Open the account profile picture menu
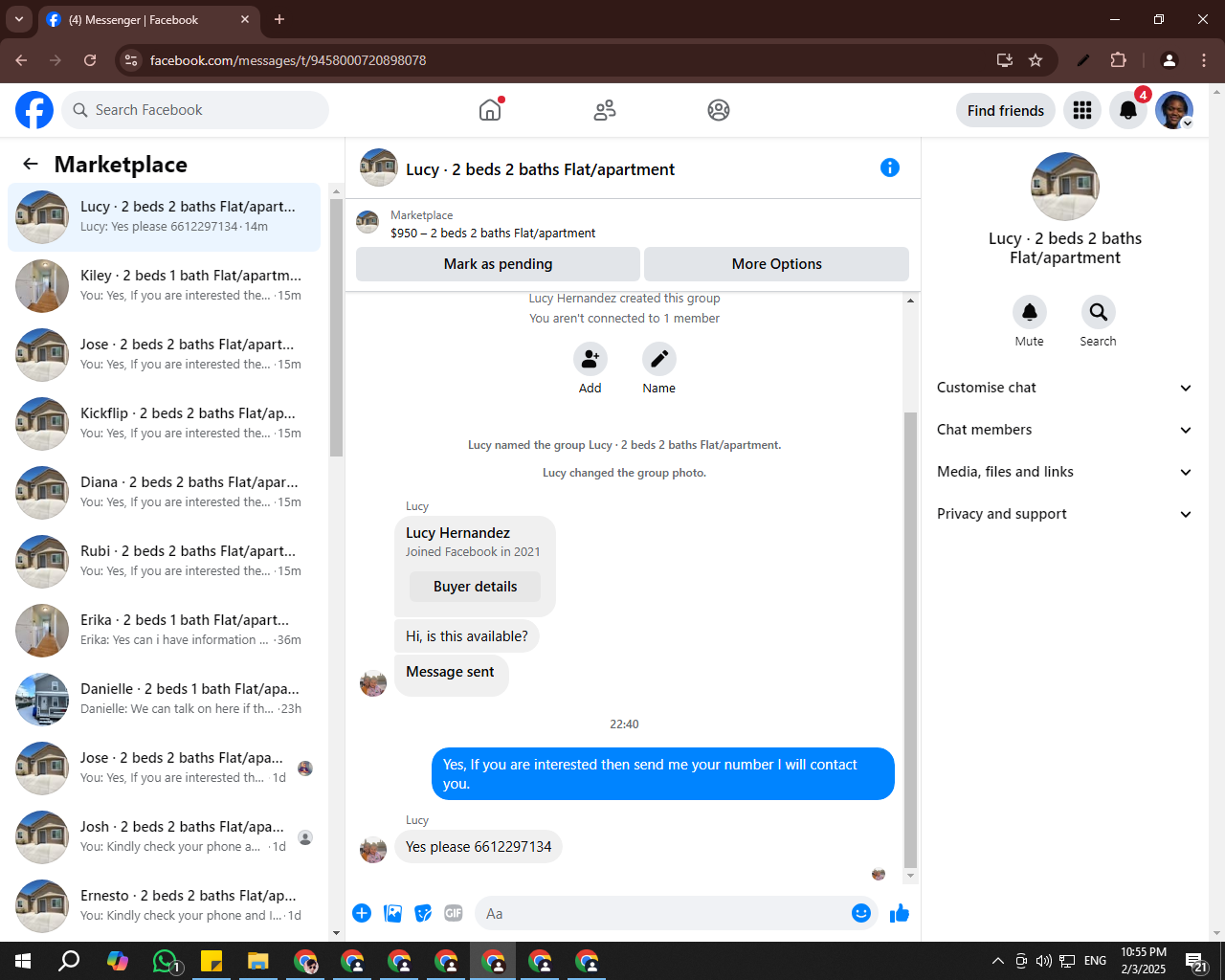 coord(1174,110)
